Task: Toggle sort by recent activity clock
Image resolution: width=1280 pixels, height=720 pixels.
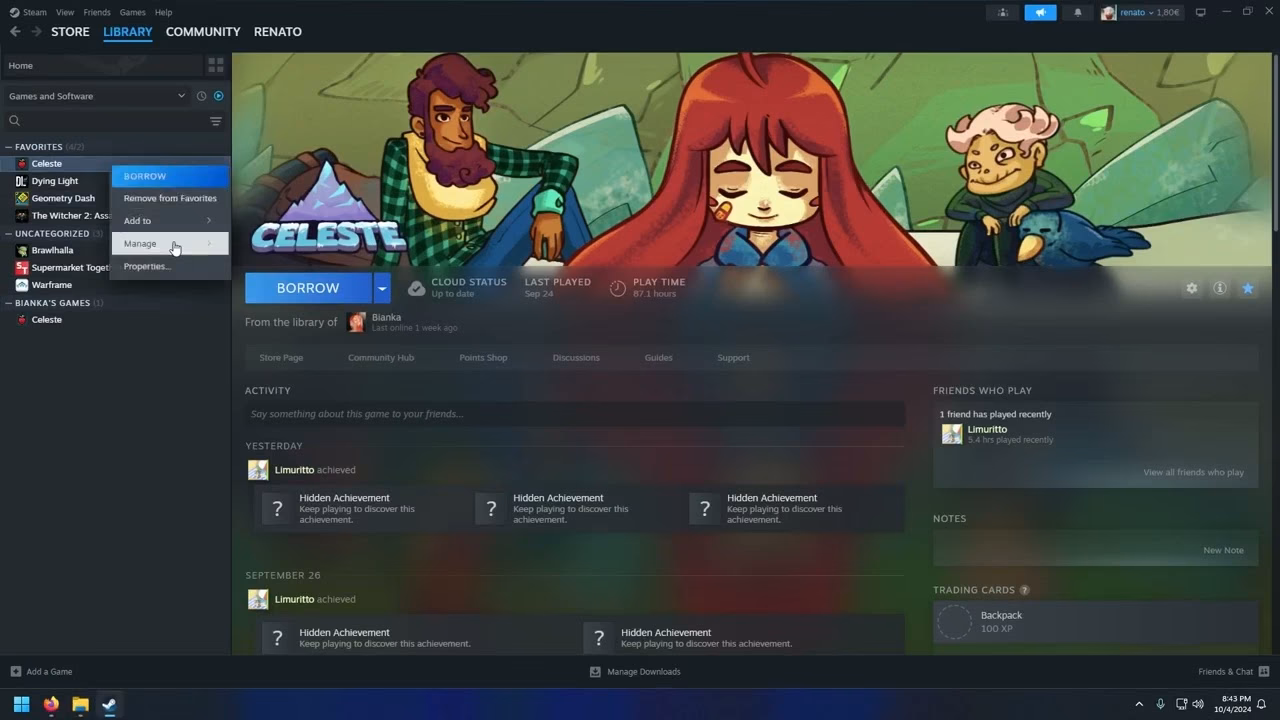Action: [201, 96]
